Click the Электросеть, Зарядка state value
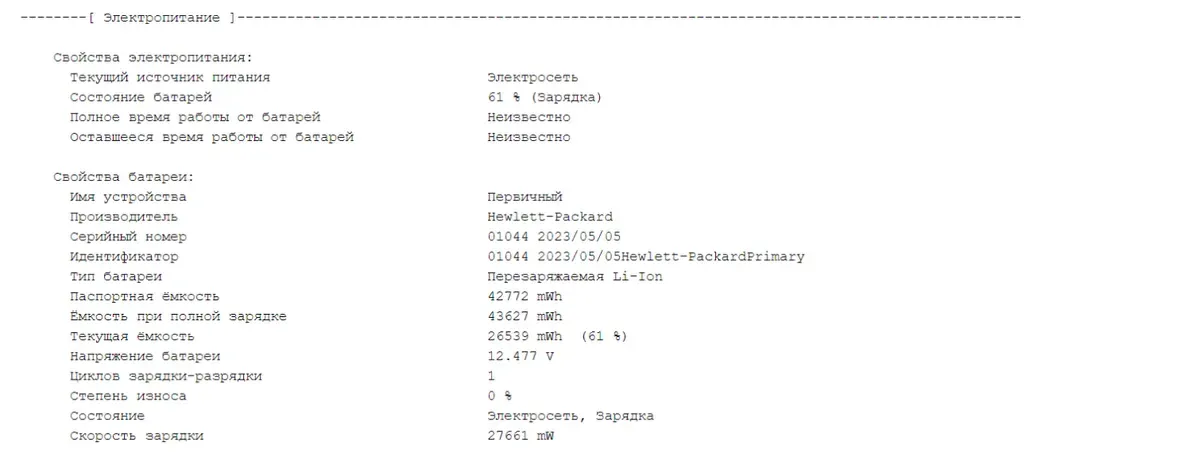1200x470 pixels. point(570,416)
